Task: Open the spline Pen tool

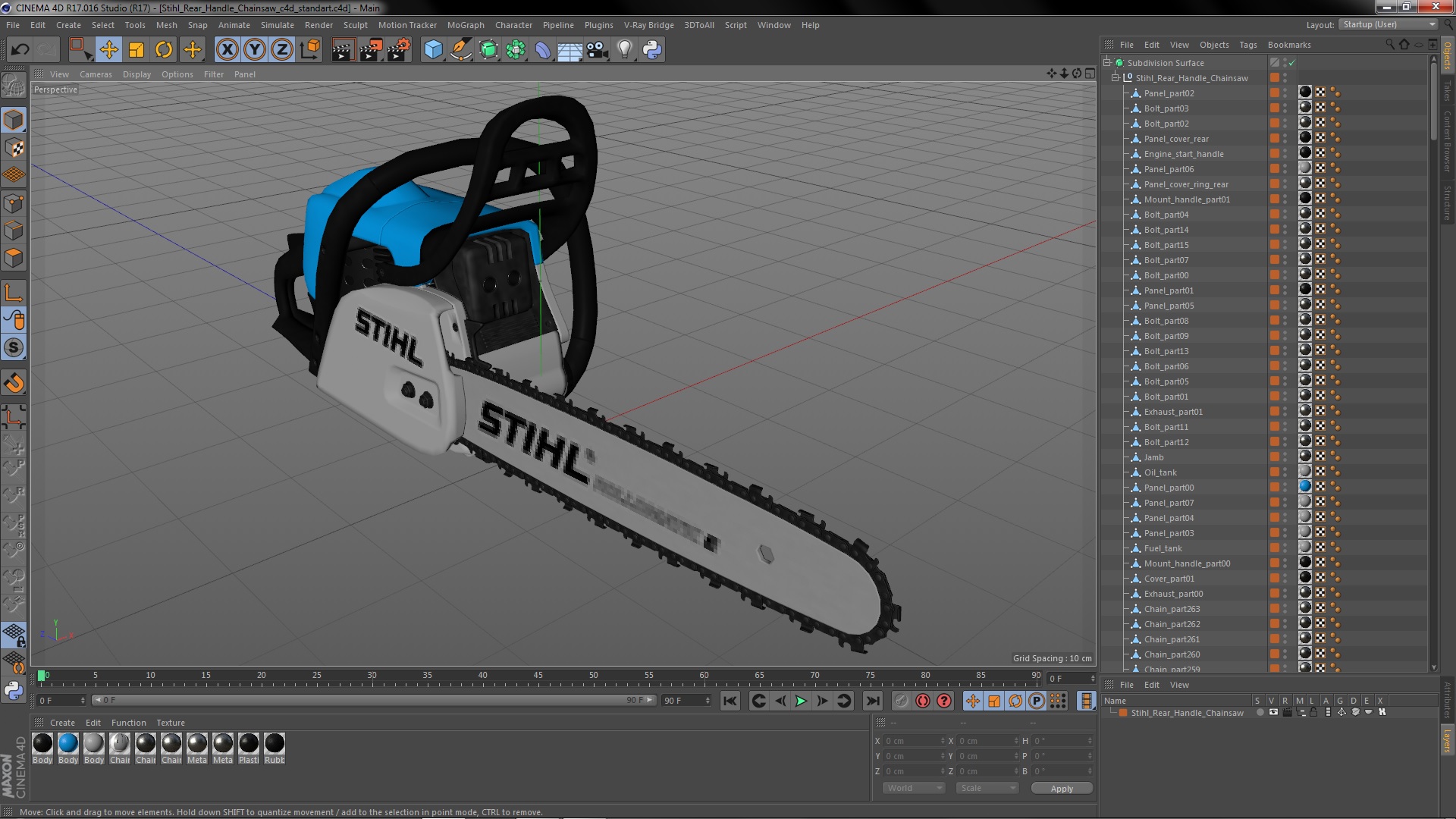Action: (x=460, y=50)
